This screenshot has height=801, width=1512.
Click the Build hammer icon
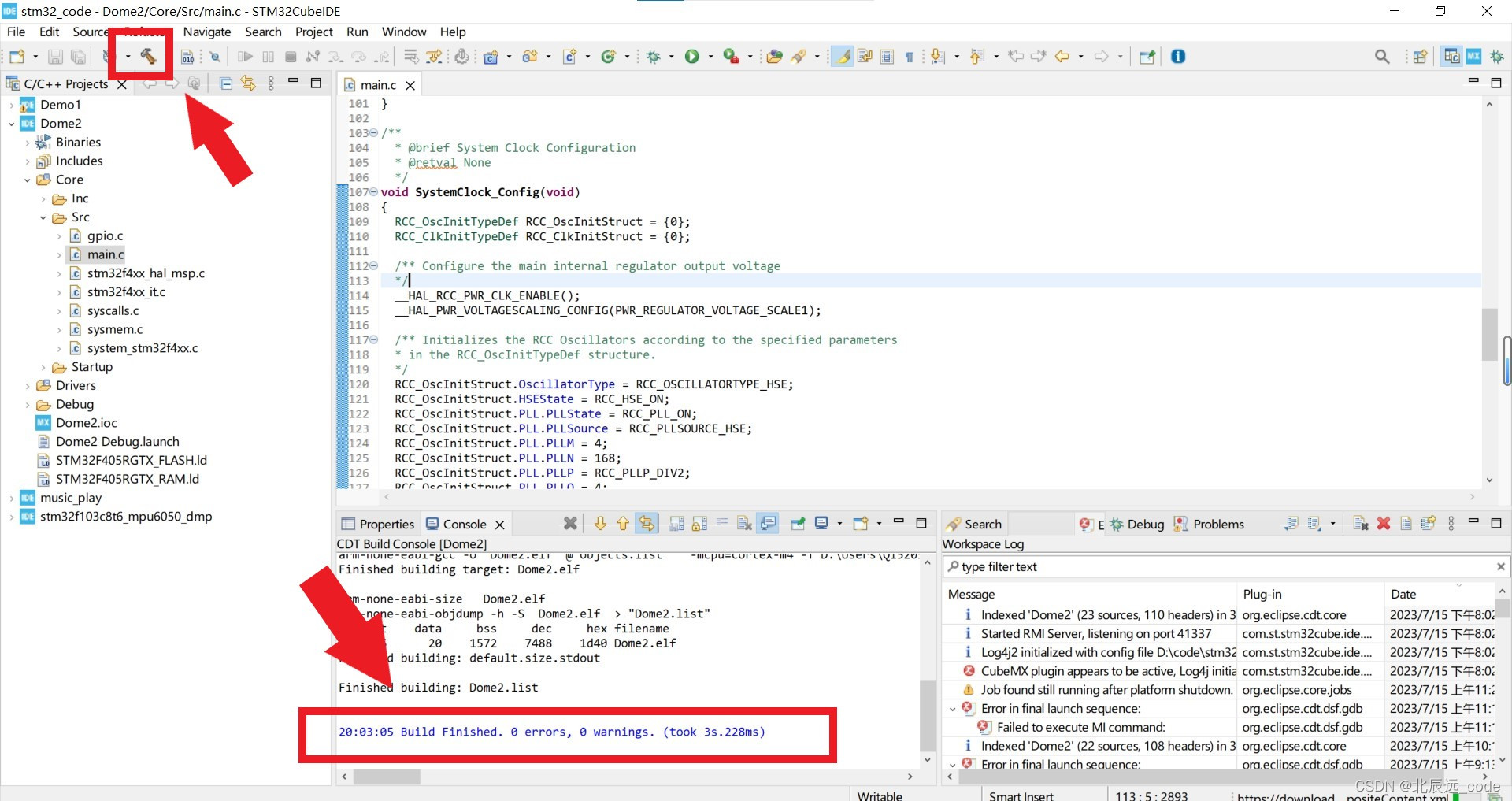148,56
